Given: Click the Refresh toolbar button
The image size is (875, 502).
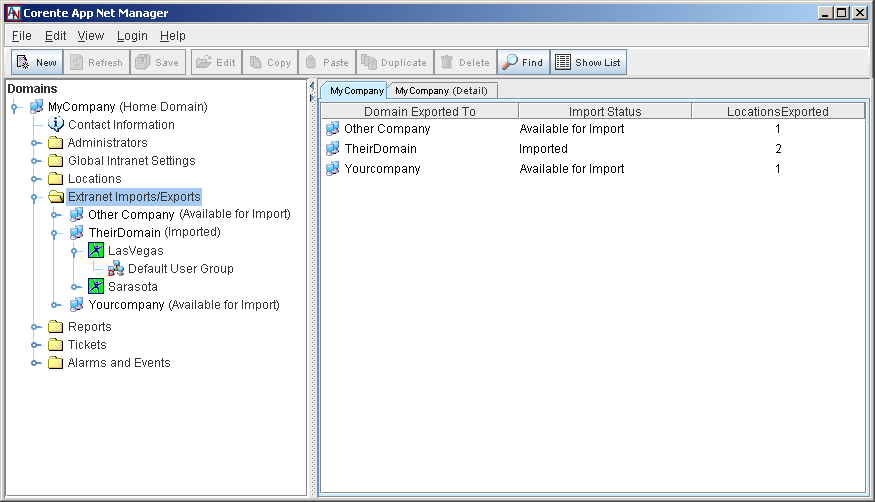Looking at the screenshot, I should [97, 62].
